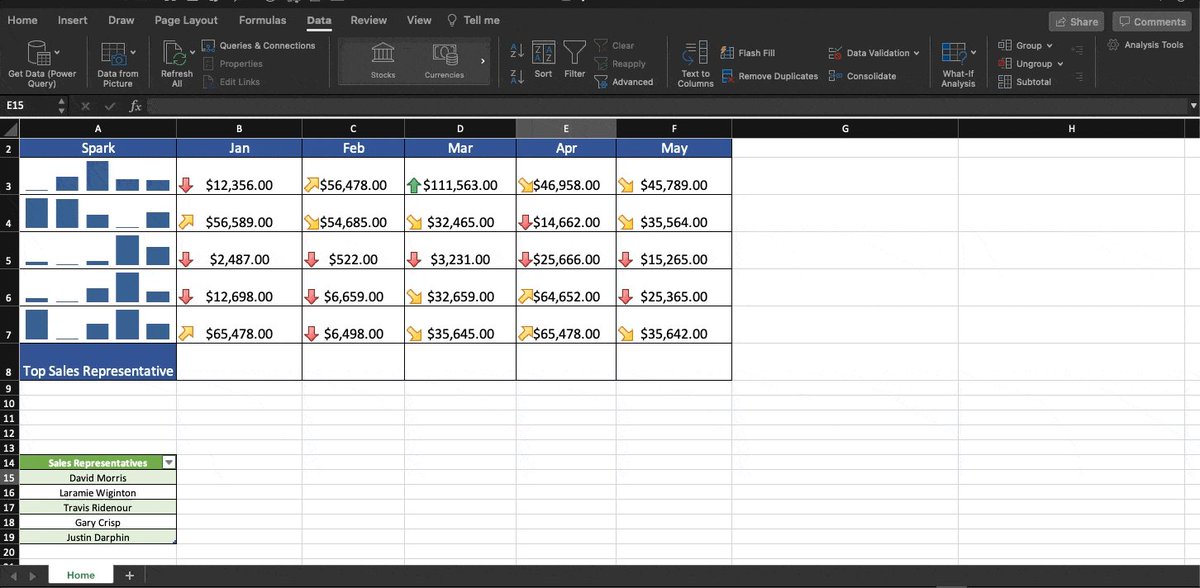Select the Top Sales Representative cell
This screenshot has height=588, width=1200.
point(98,362)
